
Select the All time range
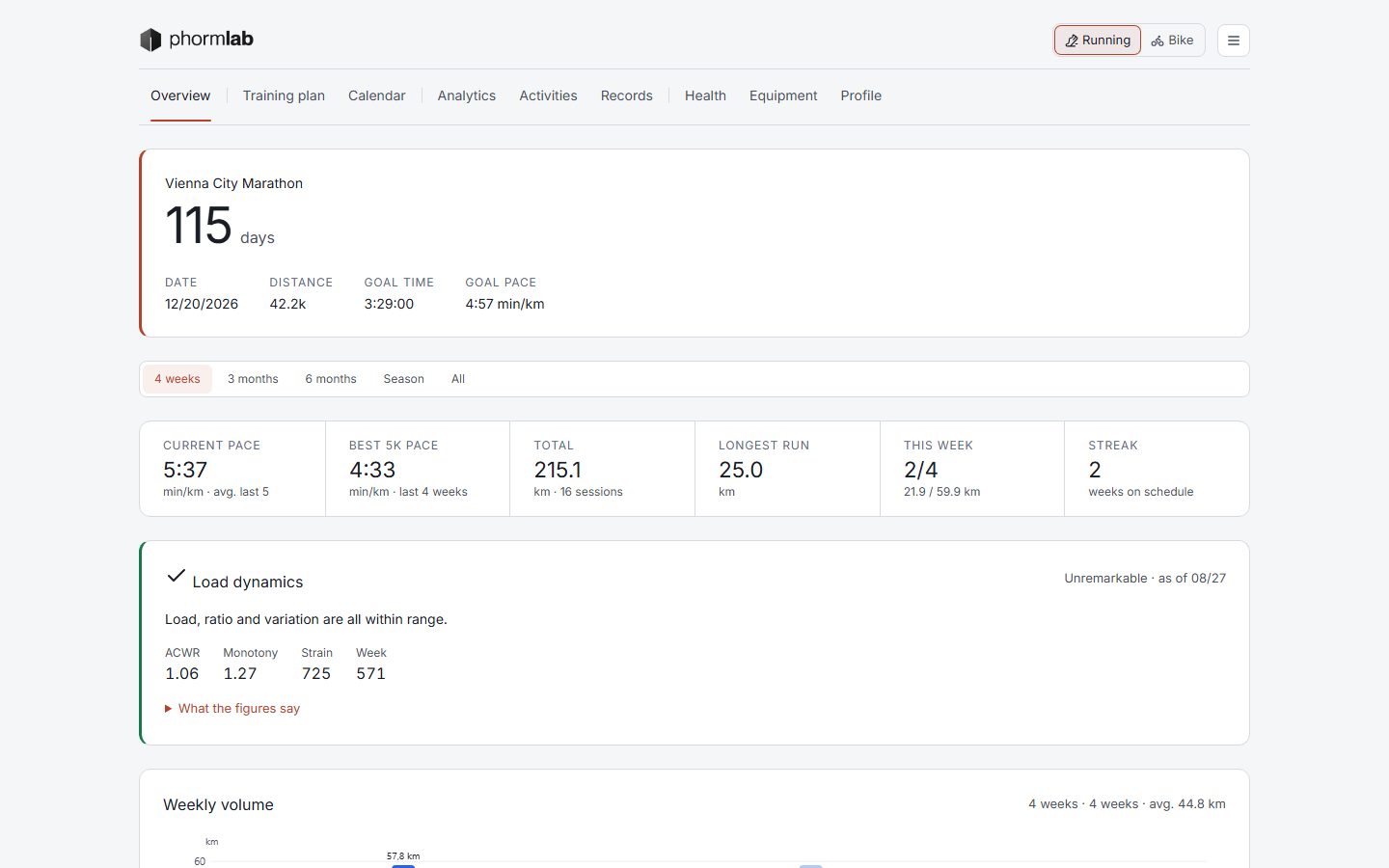[458, 379]
